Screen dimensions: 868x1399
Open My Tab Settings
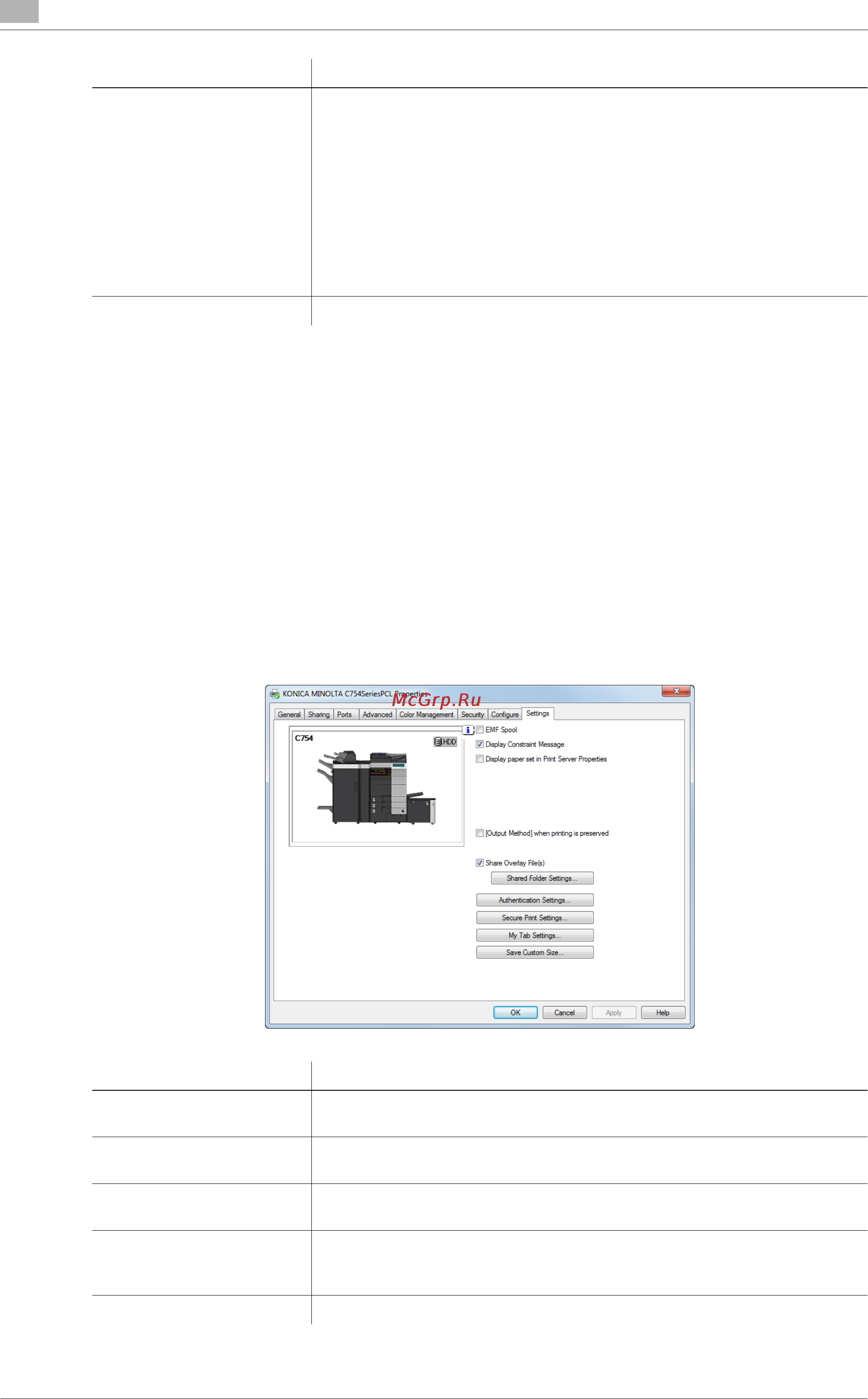coord(535,936)
